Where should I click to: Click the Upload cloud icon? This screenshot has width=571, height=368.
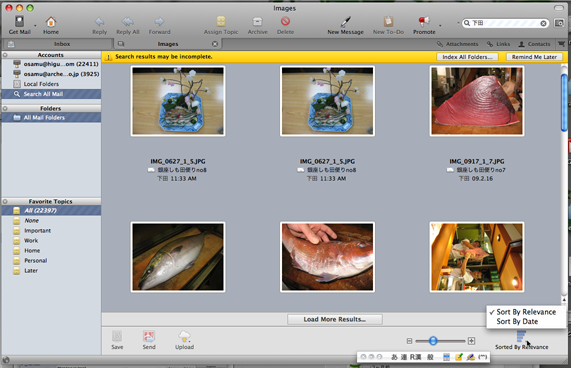click(184, 336)
